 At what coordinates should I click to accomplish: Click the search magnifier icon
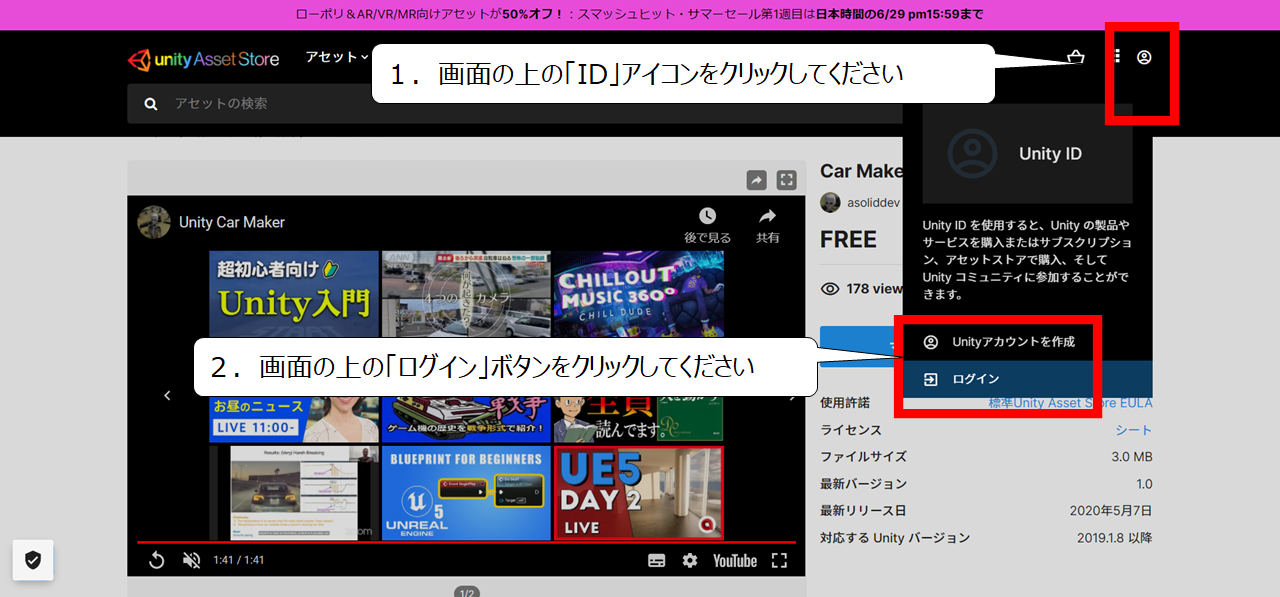coord(151,104)
